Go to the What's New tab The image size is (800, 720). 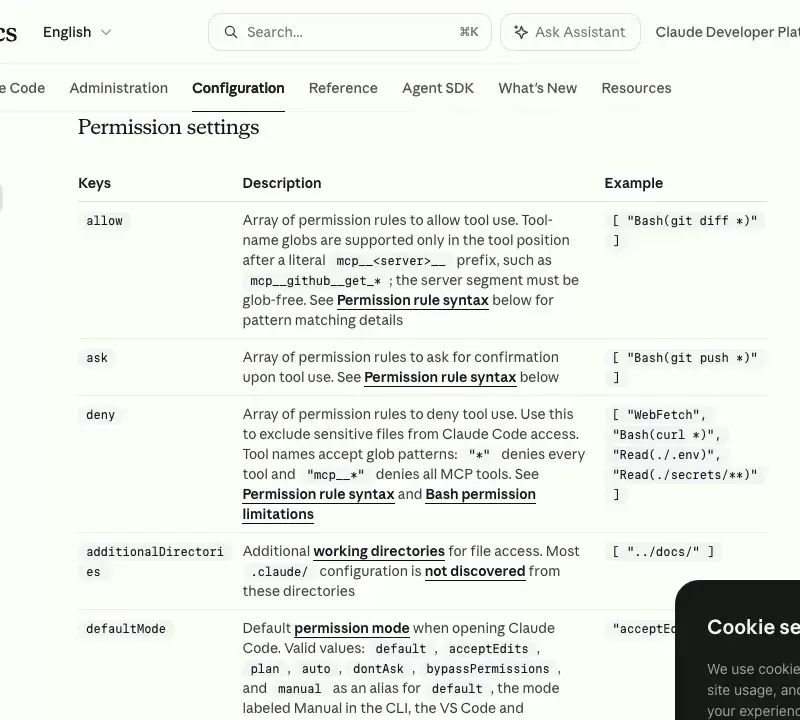(537, 88)
